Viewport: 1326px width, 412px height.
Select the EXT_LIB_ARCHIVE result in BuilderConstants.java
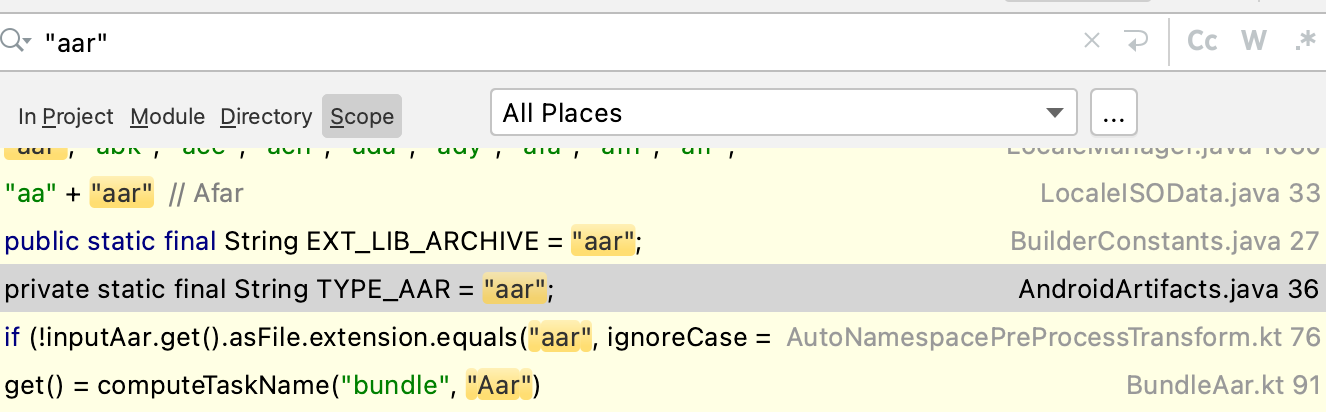pyautogui.click(x=663, y=241)
